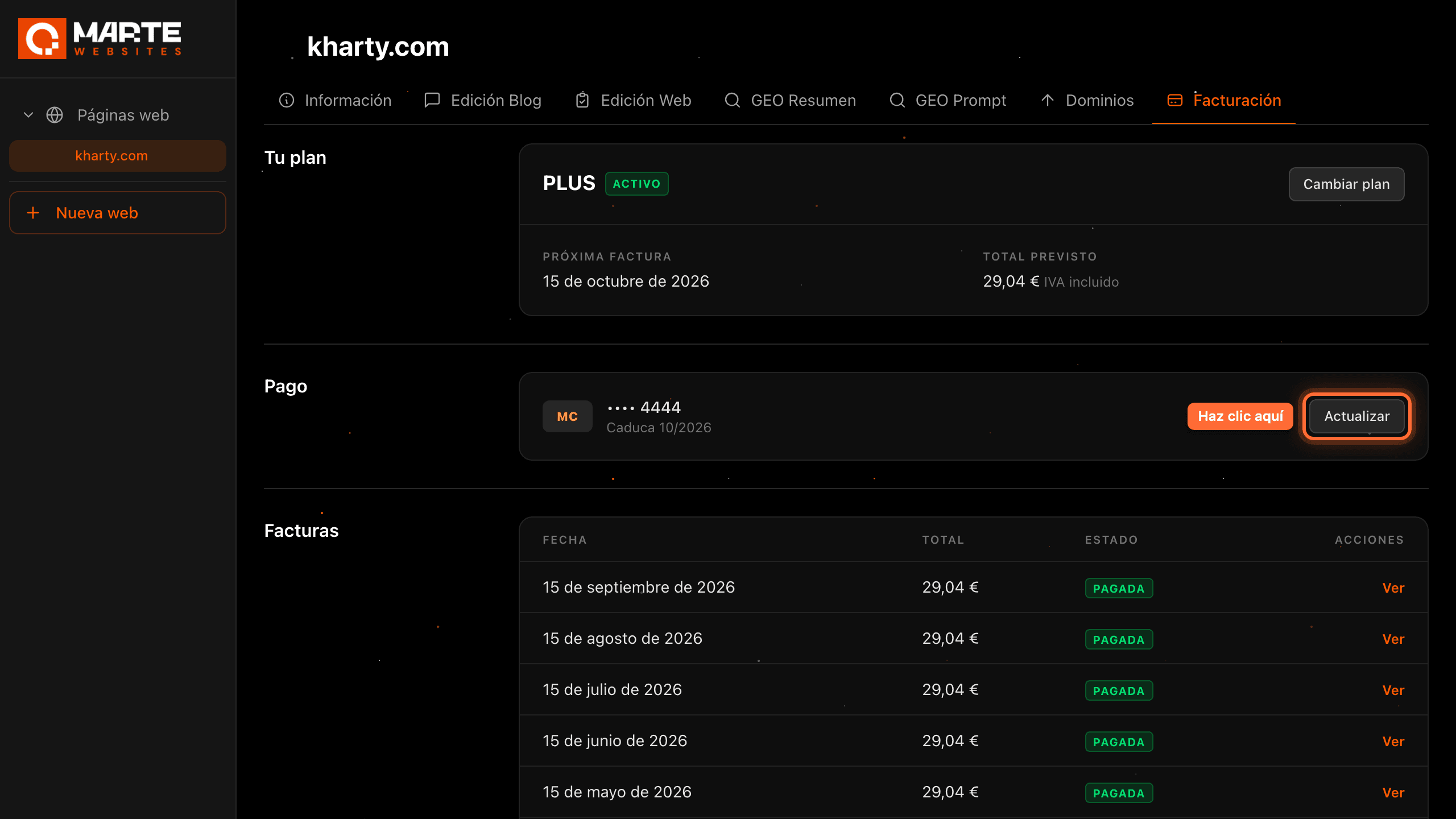Open the GEO Prompt tab
The image size is (1456, 819).
click(x=948, y=100)
